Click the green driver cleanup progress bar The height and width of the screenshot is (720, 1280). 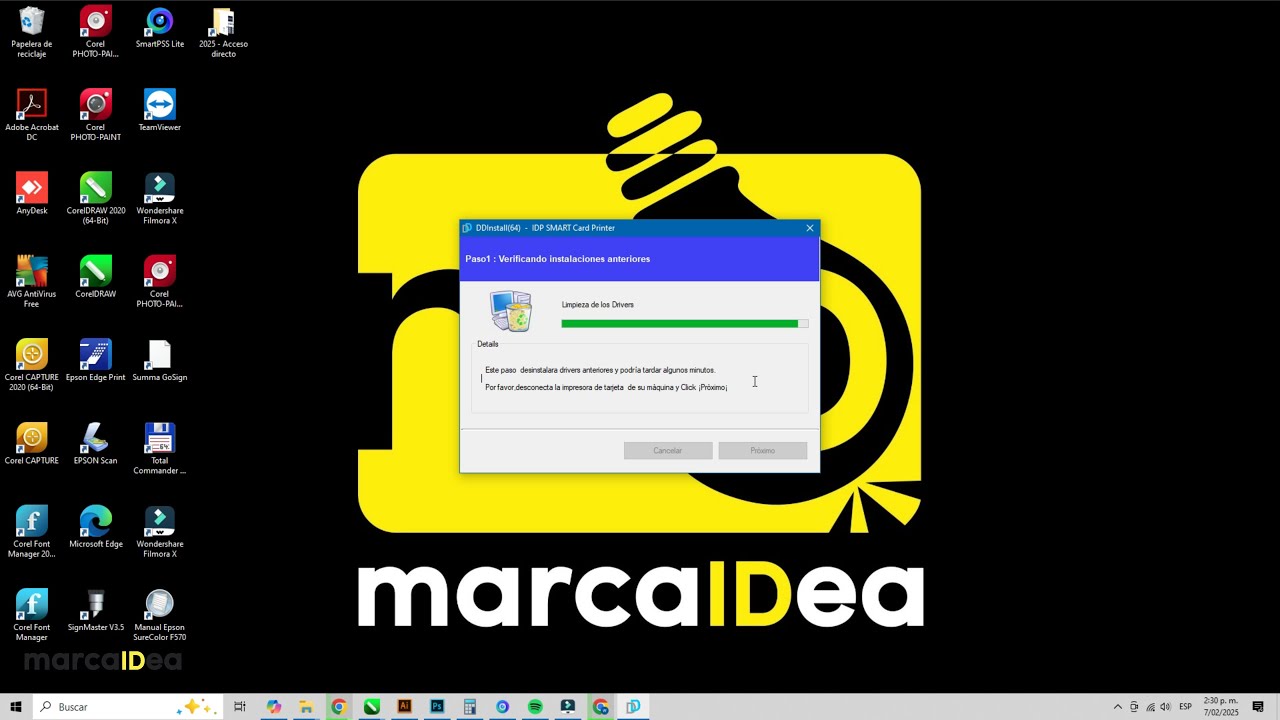point(685,324)
